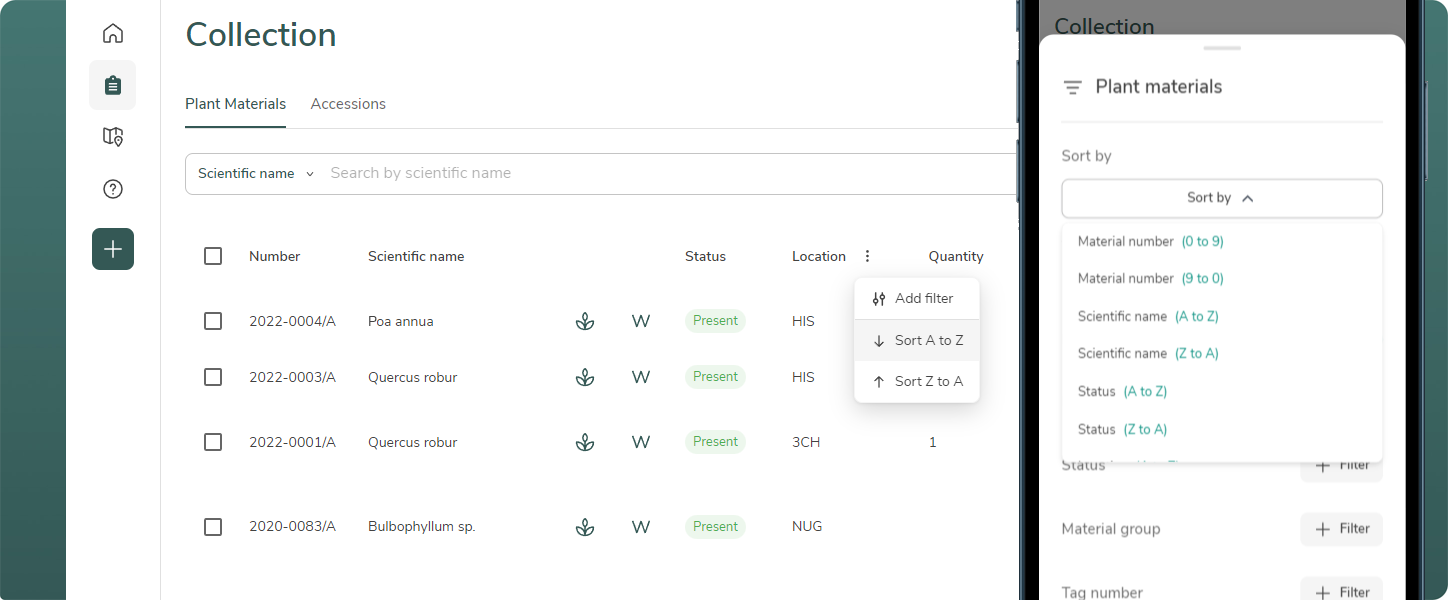Switch to the Plant Materials tab
The width and height of the screenshot is (1448, 600).
(x=236, y=104)
